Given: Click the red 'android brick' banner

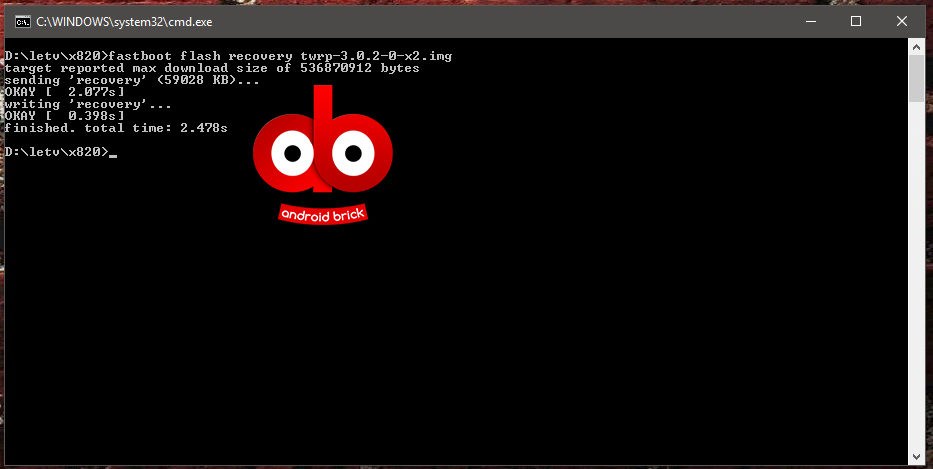Looking at the screenshot, I should (x=323, y=214).
